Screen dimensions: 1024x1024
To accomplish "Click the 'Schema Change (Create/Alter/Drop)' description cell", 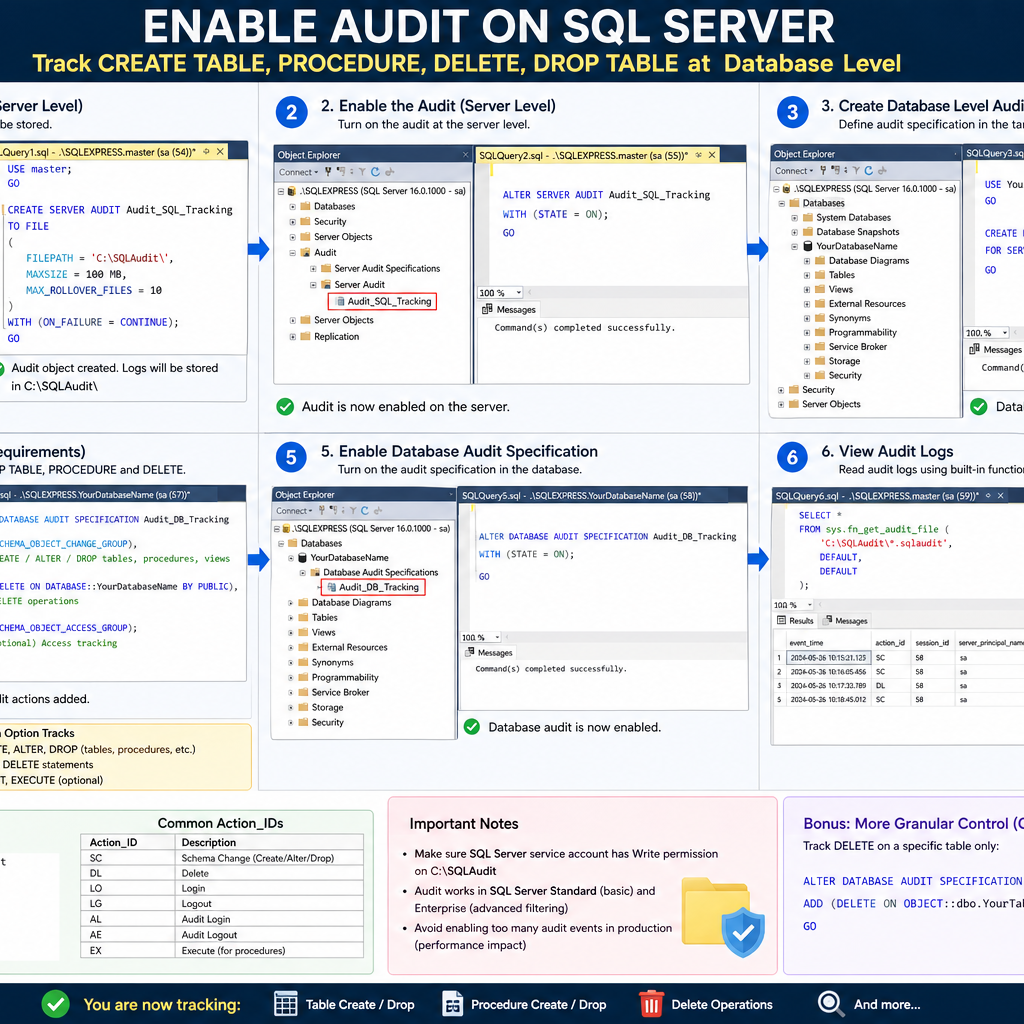I will [x=269, y=858].
